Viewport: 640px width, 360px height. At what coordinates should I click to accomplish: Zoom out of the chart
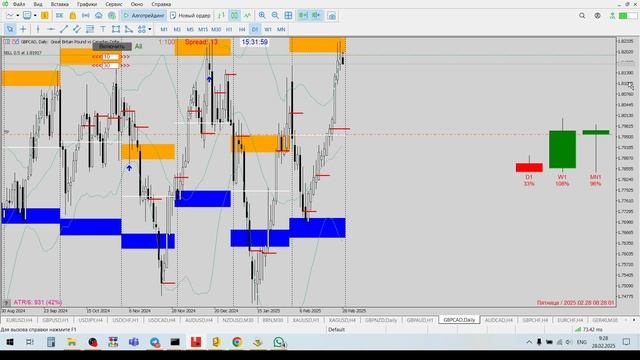tap(275, 16)
